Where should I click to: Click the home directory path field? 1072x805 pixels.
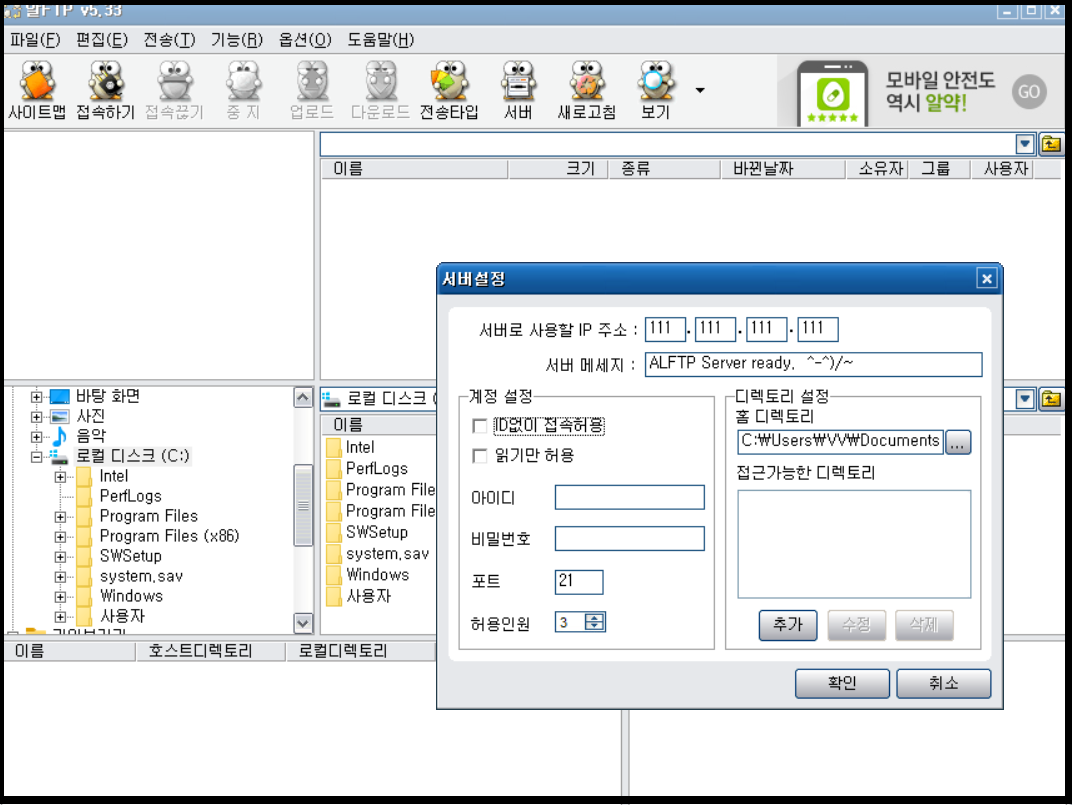pos(840,441)
